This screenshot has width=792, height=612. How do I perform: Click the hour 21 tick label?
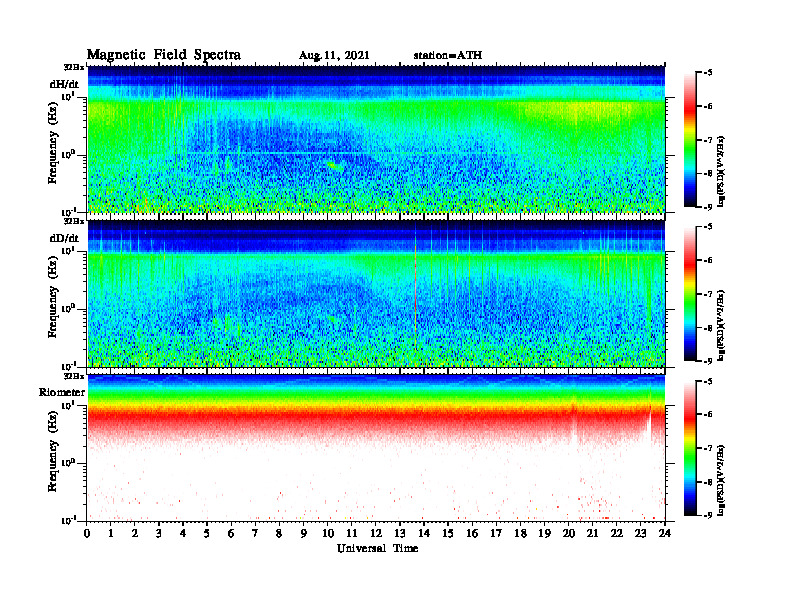(x=592, y=533)
